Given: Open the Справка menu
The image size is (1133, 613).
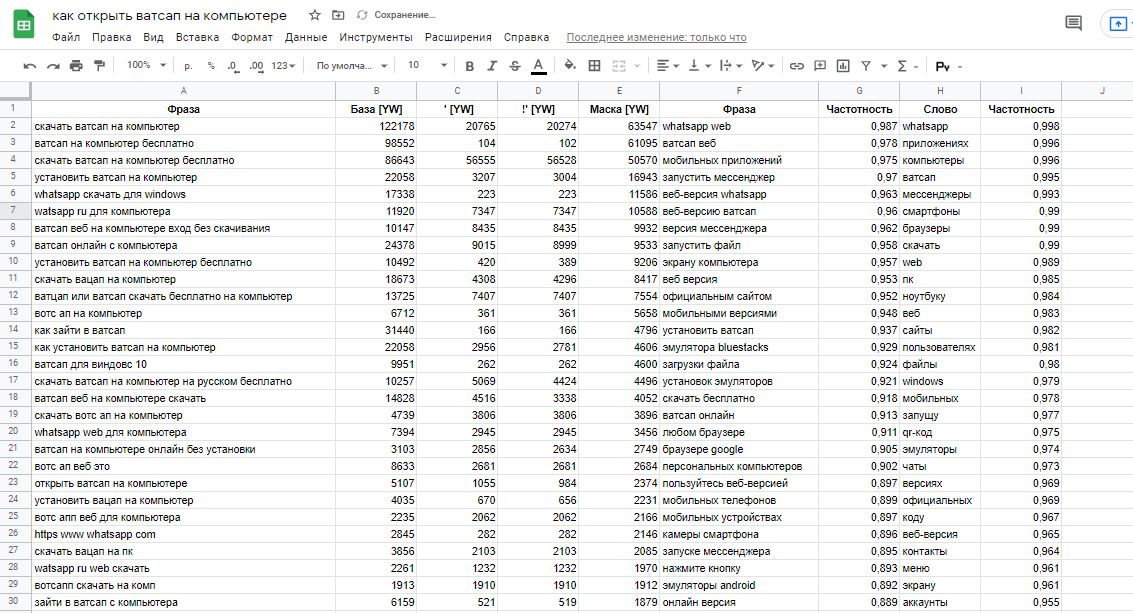Looking at the screenshot, I should tap(526, 37).
